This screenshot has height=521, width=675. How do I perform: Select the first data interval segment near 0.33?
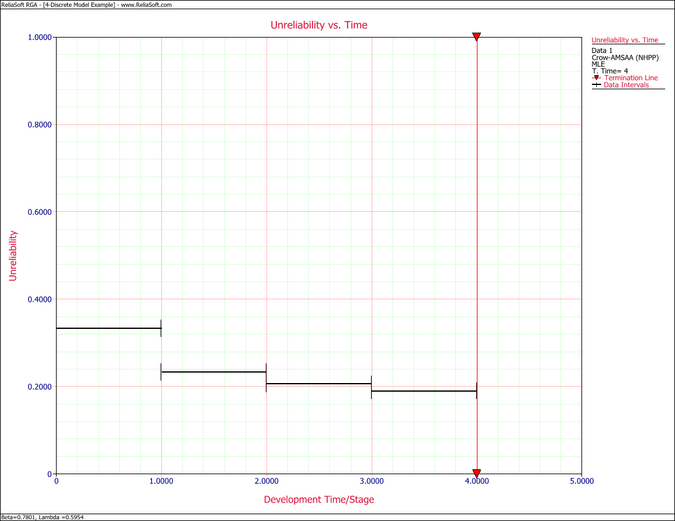[108, 328]
